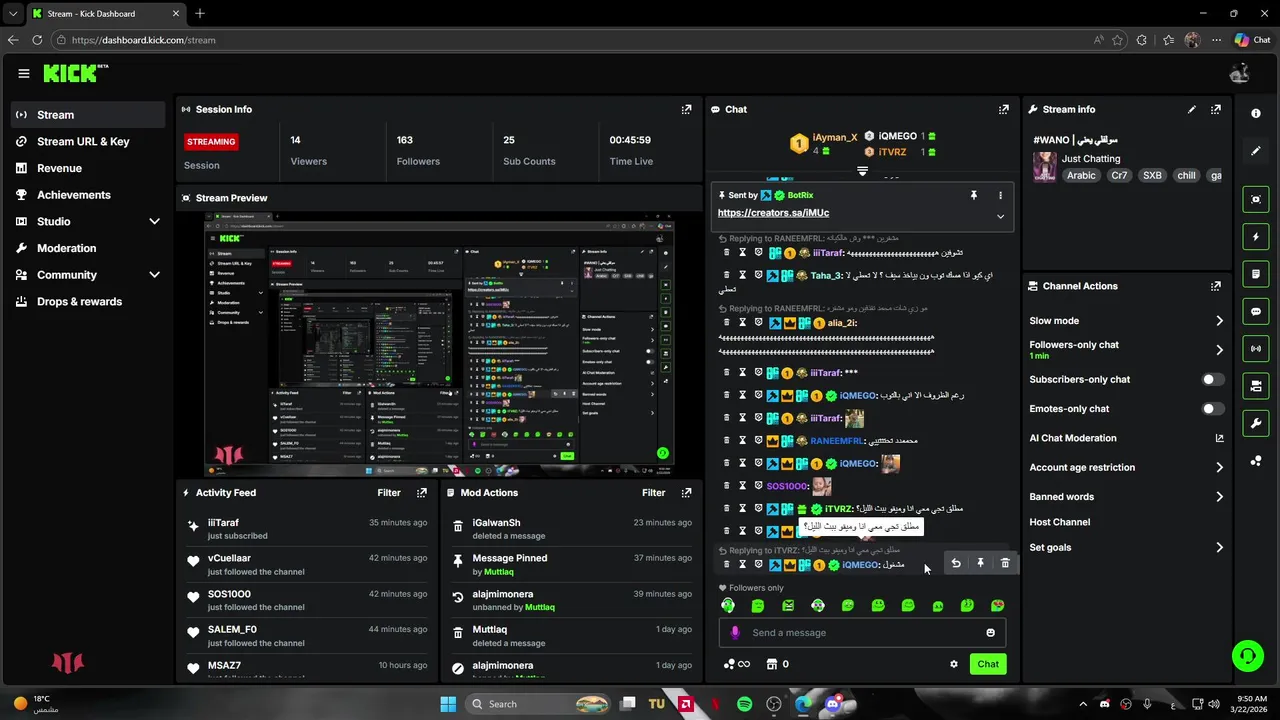This screenshot has width=1280, height=720.
Task: Toggle the wrench widget icon in the right sidebar
Action: 1256,423
